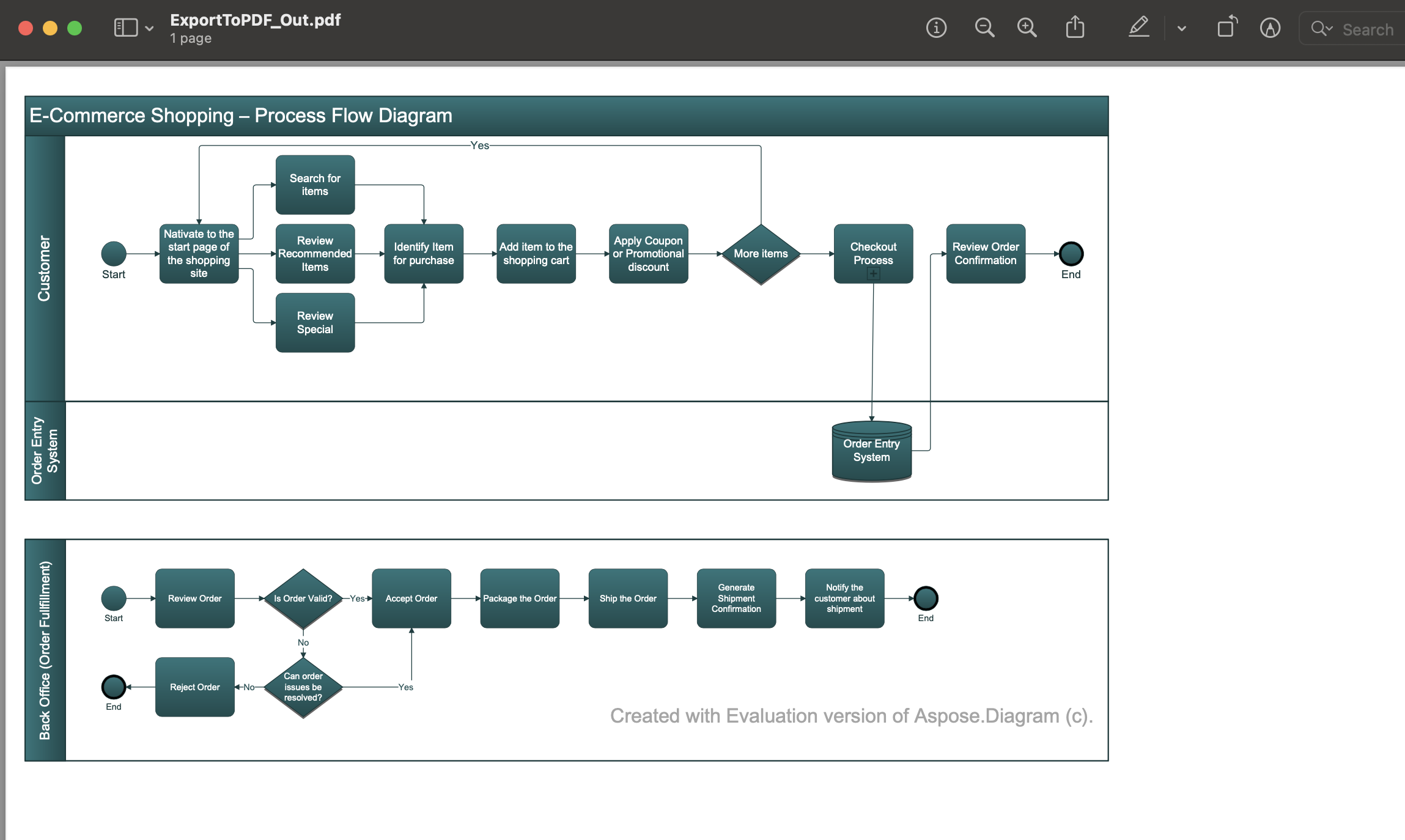Open the highlight color dropdown chevron
1405x840 pixels.
click(1181, 28)
